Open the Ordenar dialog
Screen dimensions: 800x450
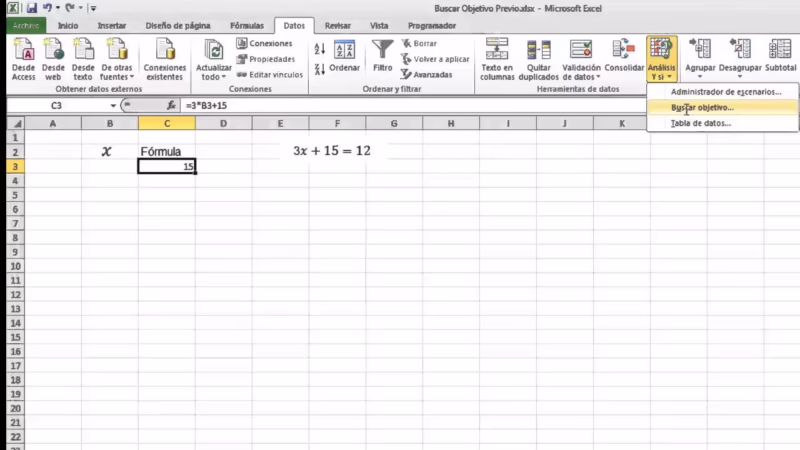coord(344,56)
